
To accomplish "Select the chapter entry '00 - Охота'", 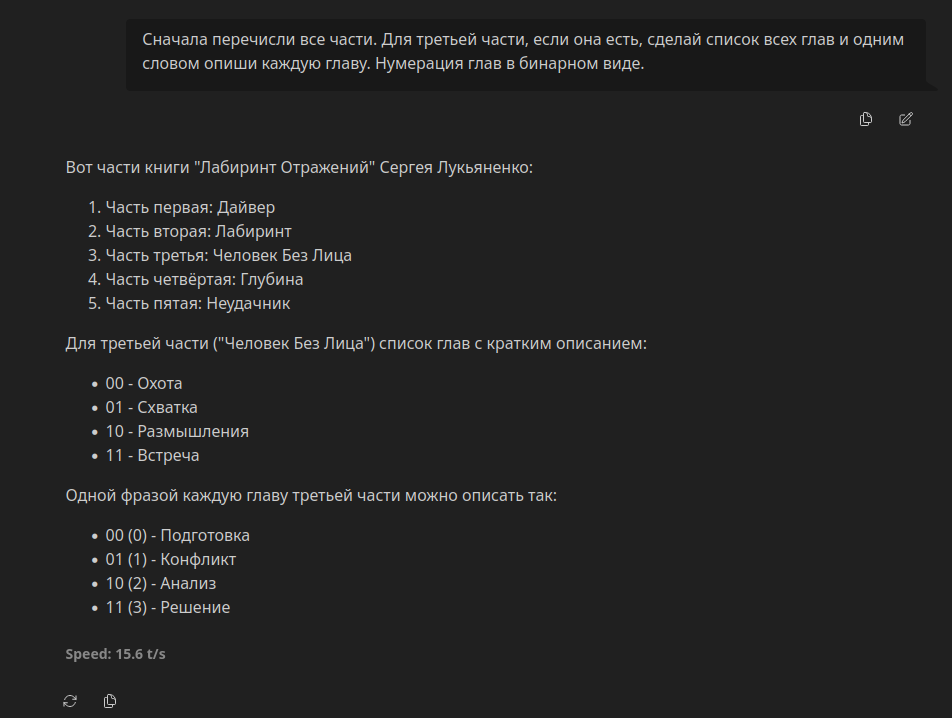I will tap(142, 383).
